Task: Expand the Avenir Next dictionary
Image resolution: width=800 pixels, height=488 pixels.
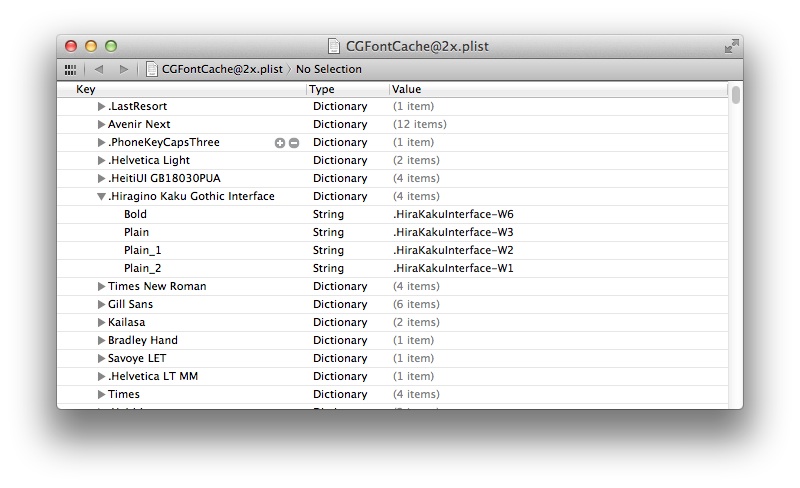Action: point(101,124)
